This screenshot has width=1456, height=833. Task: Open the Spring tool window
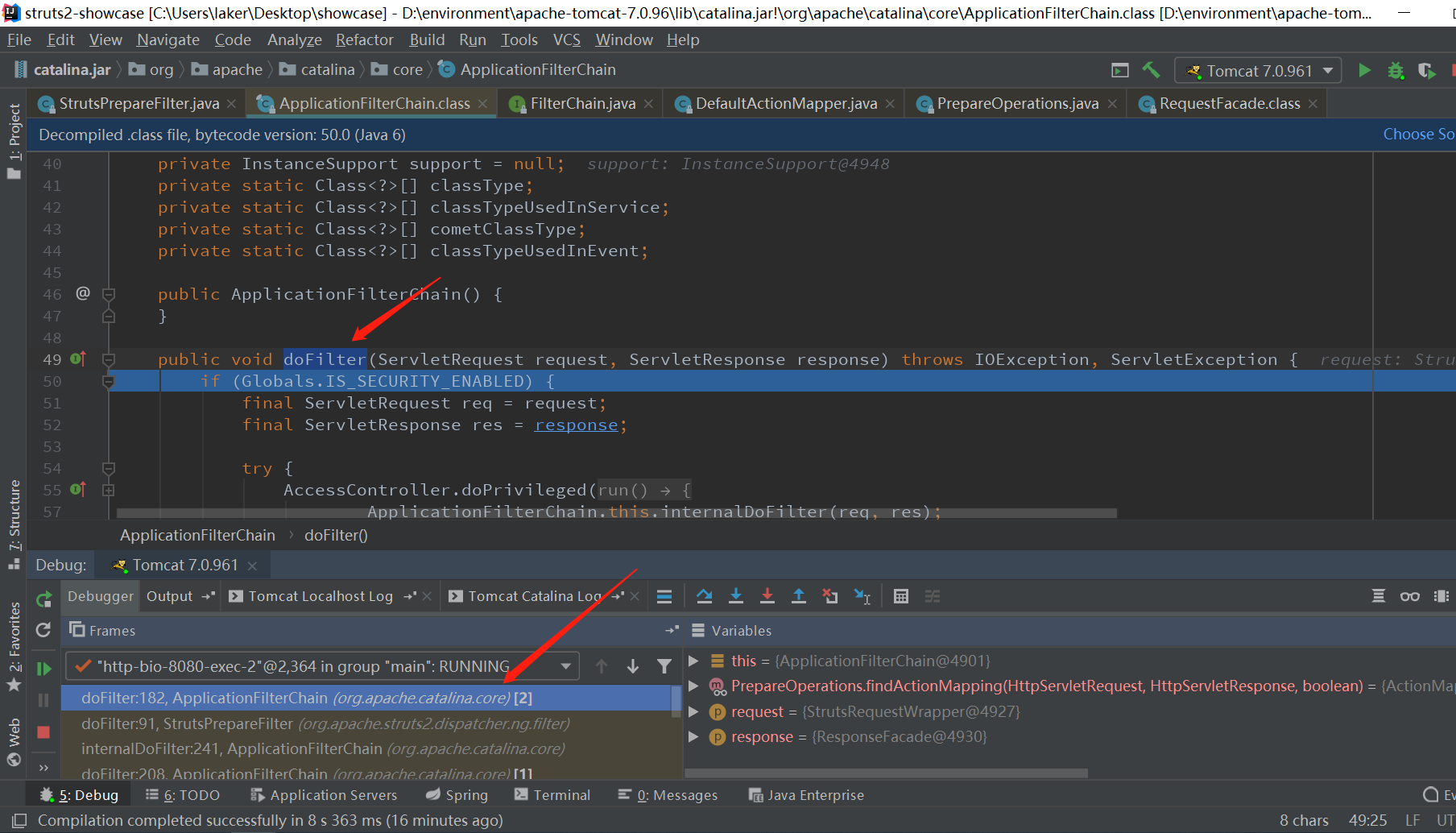[x=457, y=795]
